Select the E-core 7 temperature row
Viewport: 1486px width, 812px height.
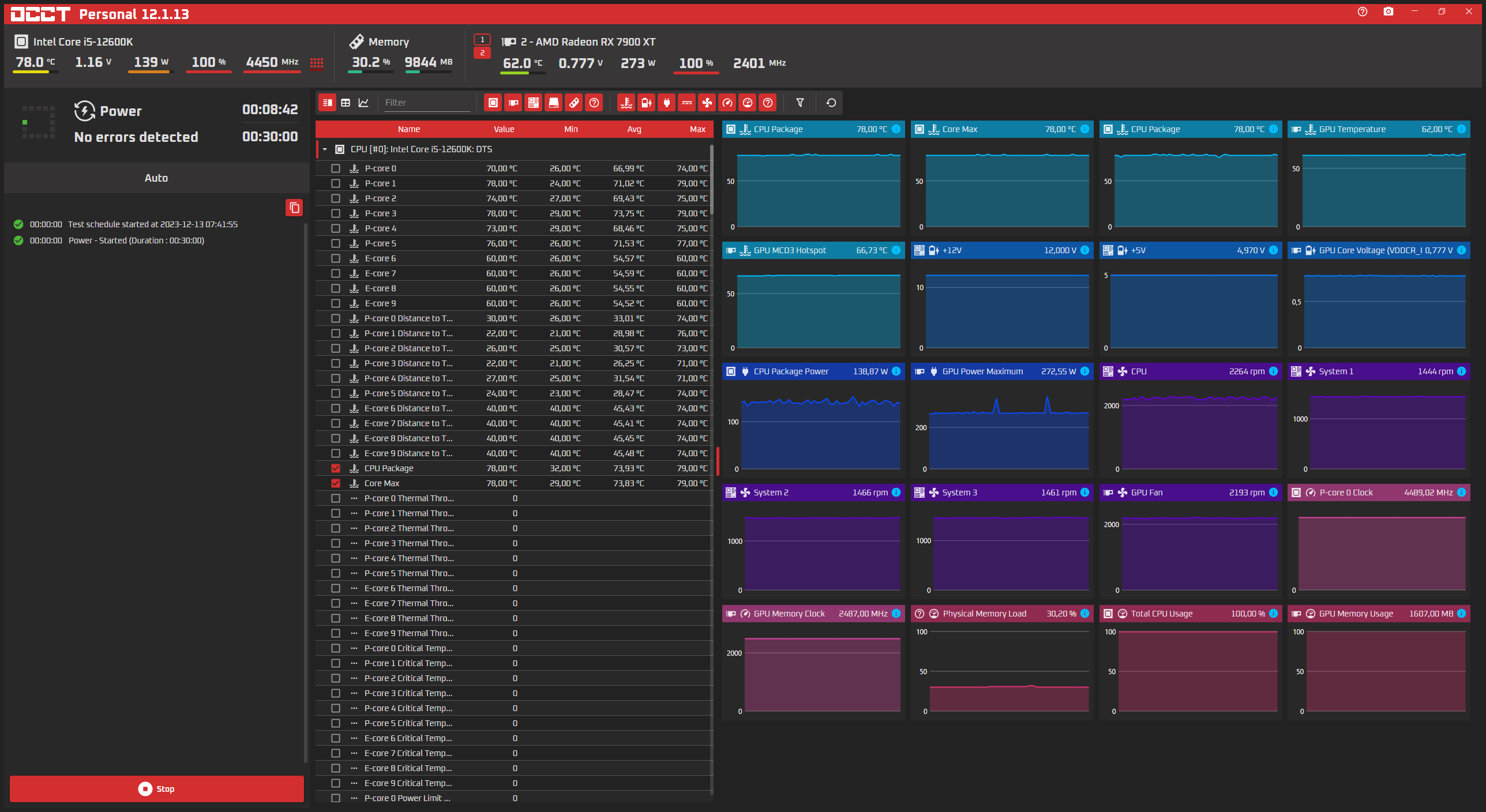point(514,273)
